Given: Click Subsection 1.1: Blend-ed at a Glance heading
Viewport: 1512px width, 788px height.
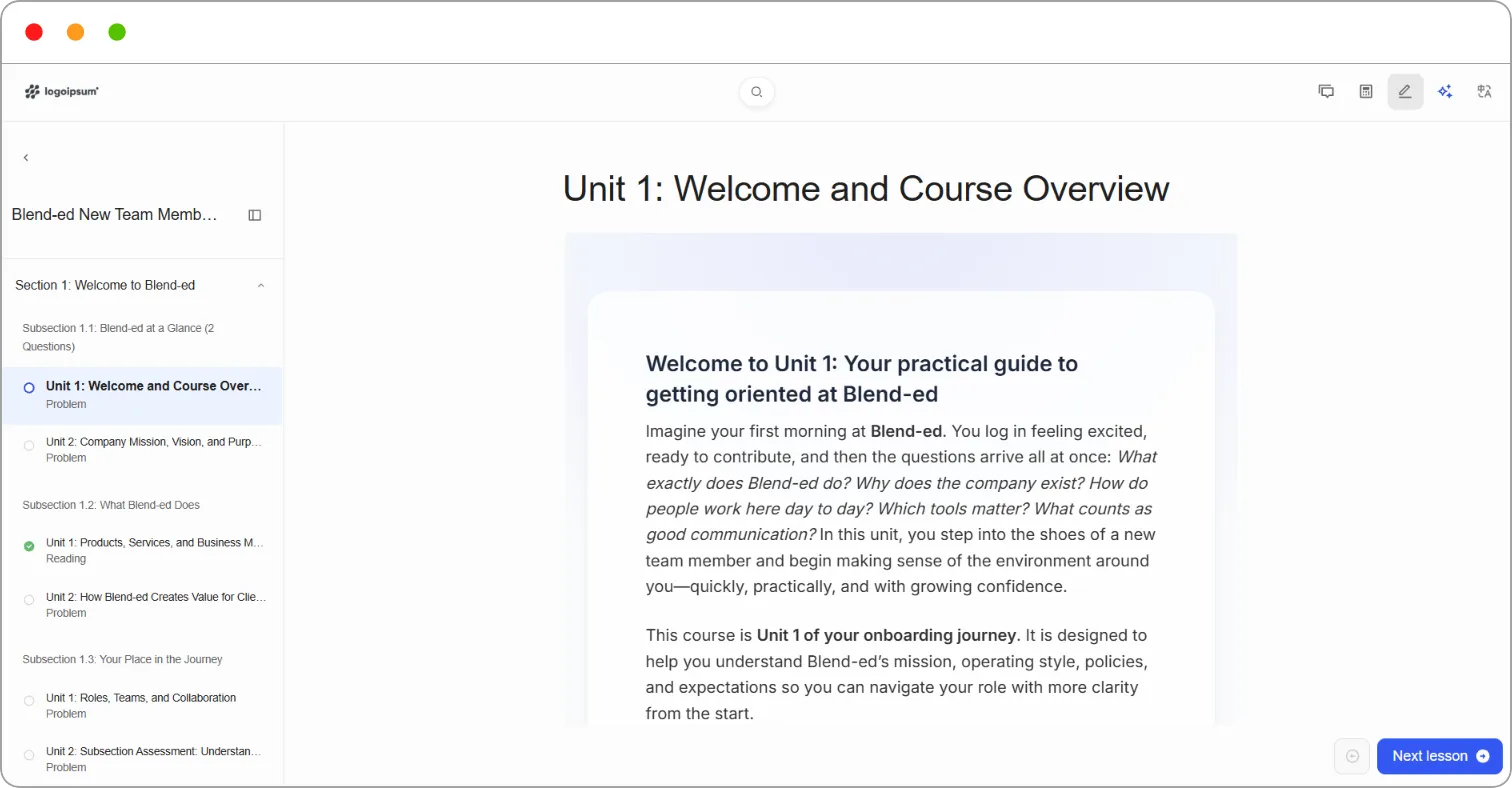Looking at the screenshot, I should click(x=118, y=337).
